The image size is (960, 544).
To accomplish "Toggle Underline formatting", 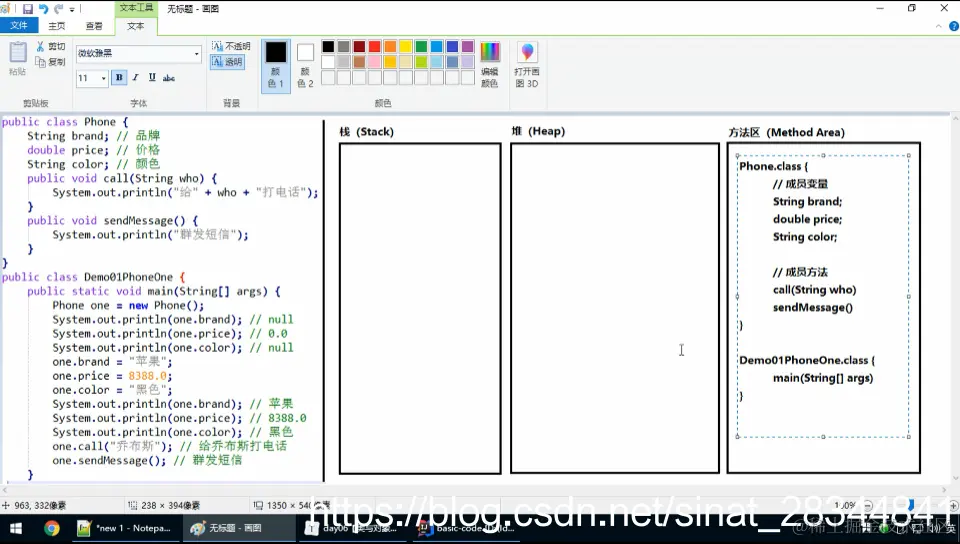I will 152,77.
